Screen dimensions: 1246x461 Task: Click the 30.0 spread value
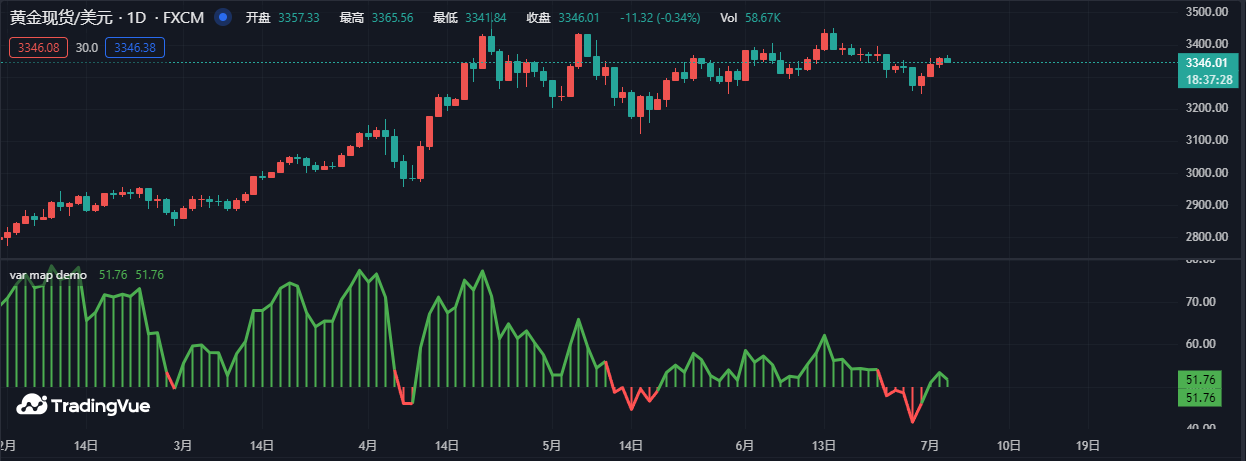[x=87, y=47]
